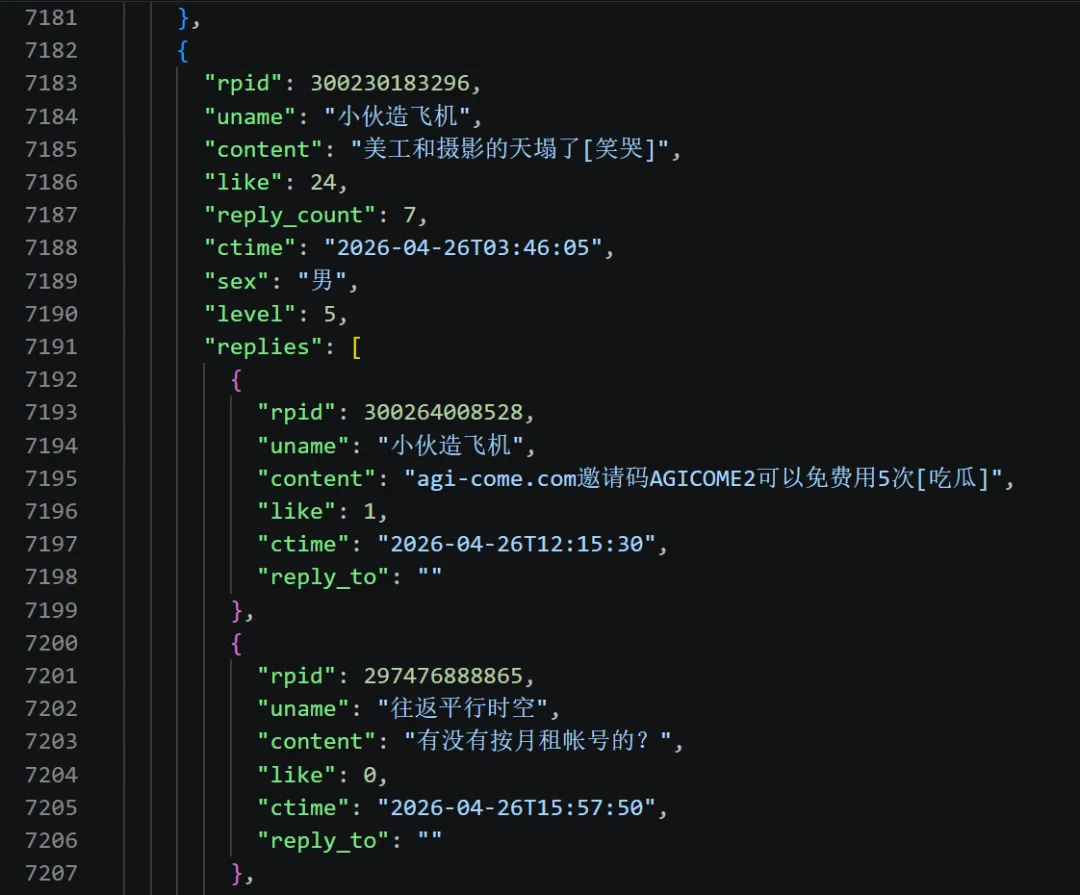This screenshot has width=1080, height=895.
Task: Click the yellow opening bracket after "replies"
Action: 356,347
